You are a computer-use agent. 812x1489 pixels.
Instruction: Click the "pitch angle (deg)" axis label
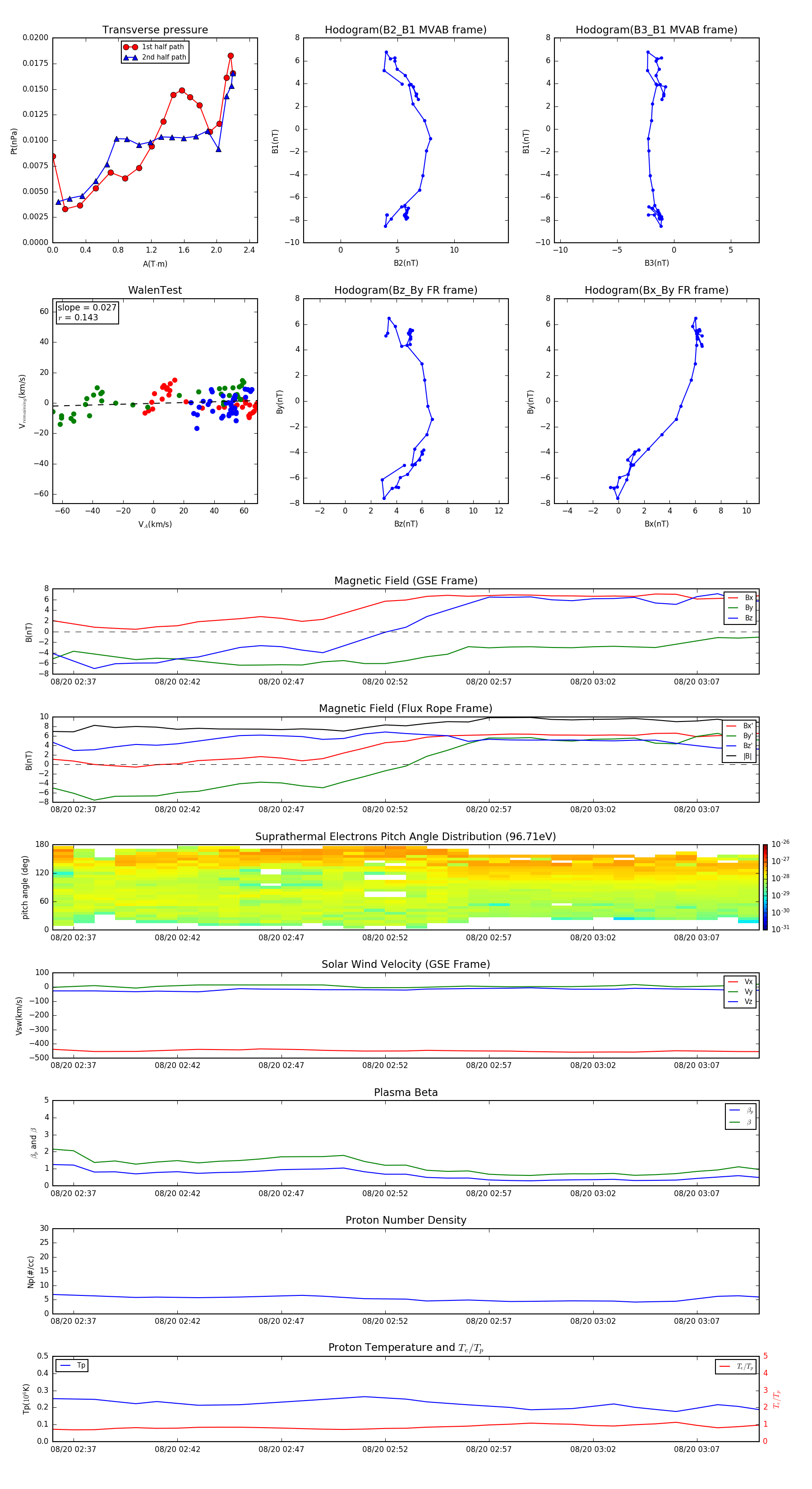(25, 887)
